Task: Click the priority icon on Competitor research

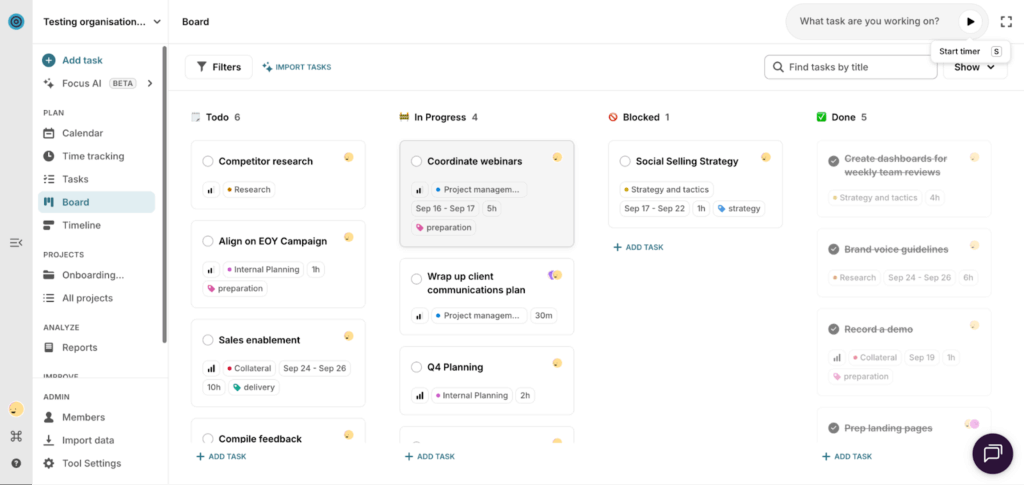Action: pos(211,189)
